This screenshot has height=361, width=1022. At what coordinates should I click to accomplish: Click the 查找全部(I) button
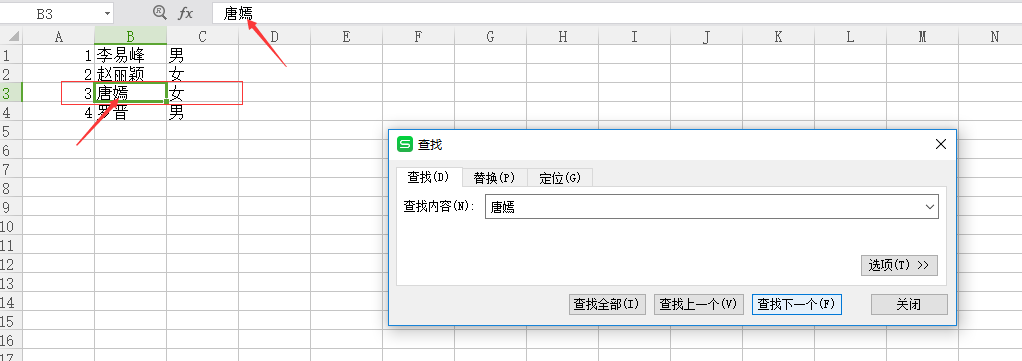[x=607, y=304]
